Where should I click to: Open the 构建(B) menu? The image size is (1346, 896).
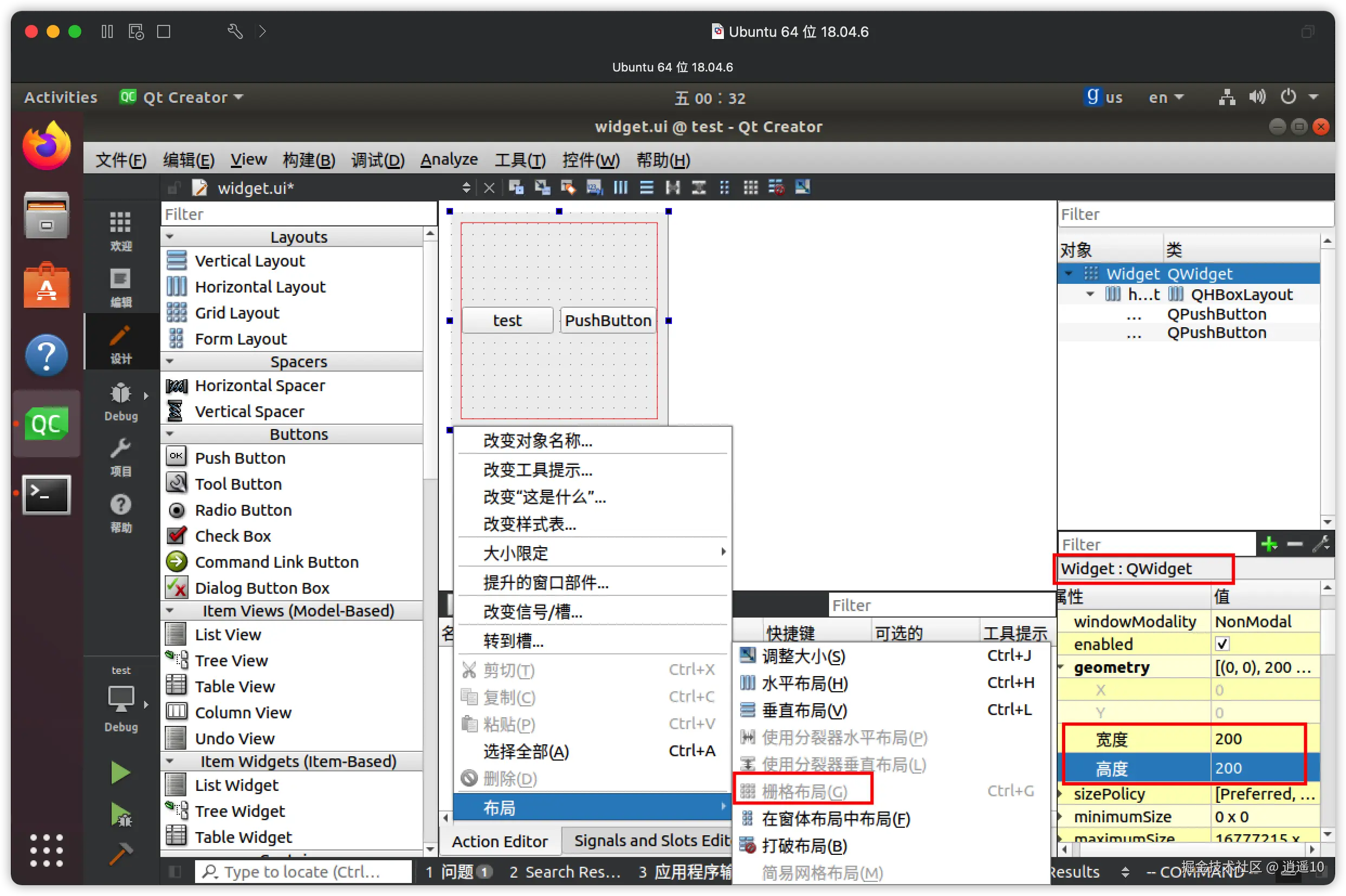pos(309,160)
